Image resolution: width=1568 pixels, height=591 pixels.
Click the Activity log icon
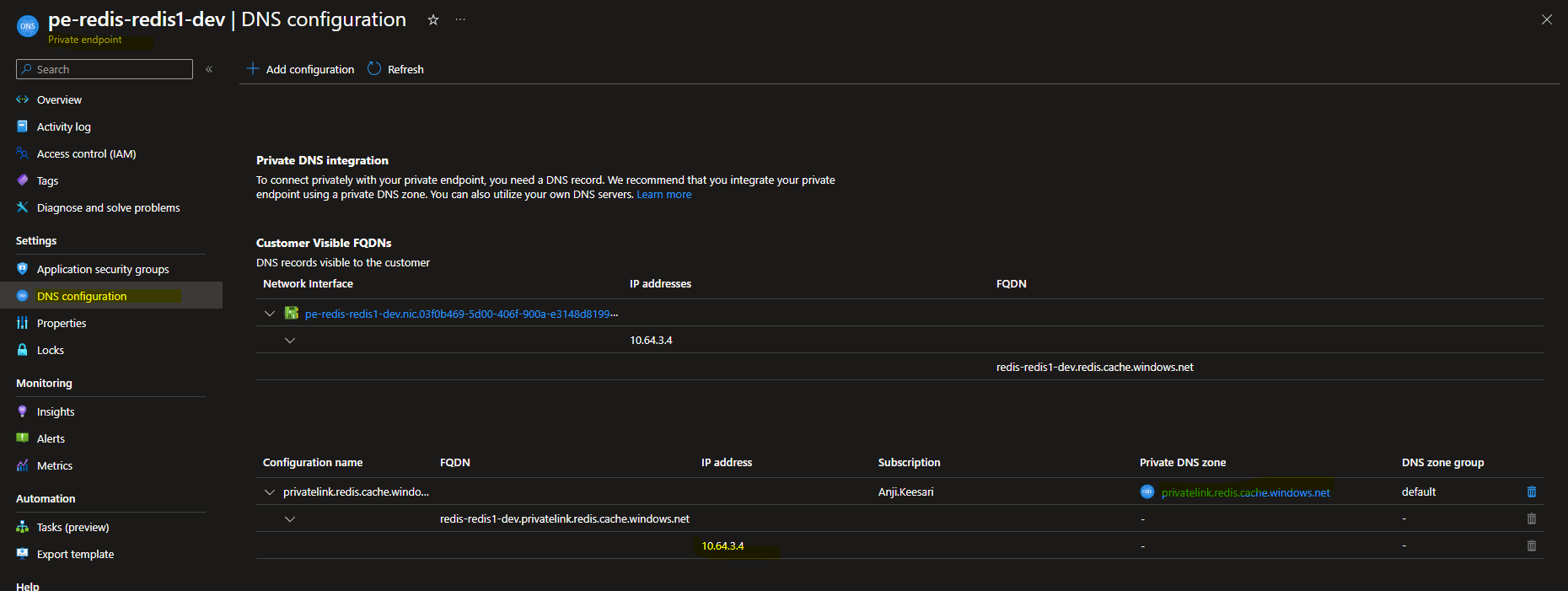tap(23, 126)
